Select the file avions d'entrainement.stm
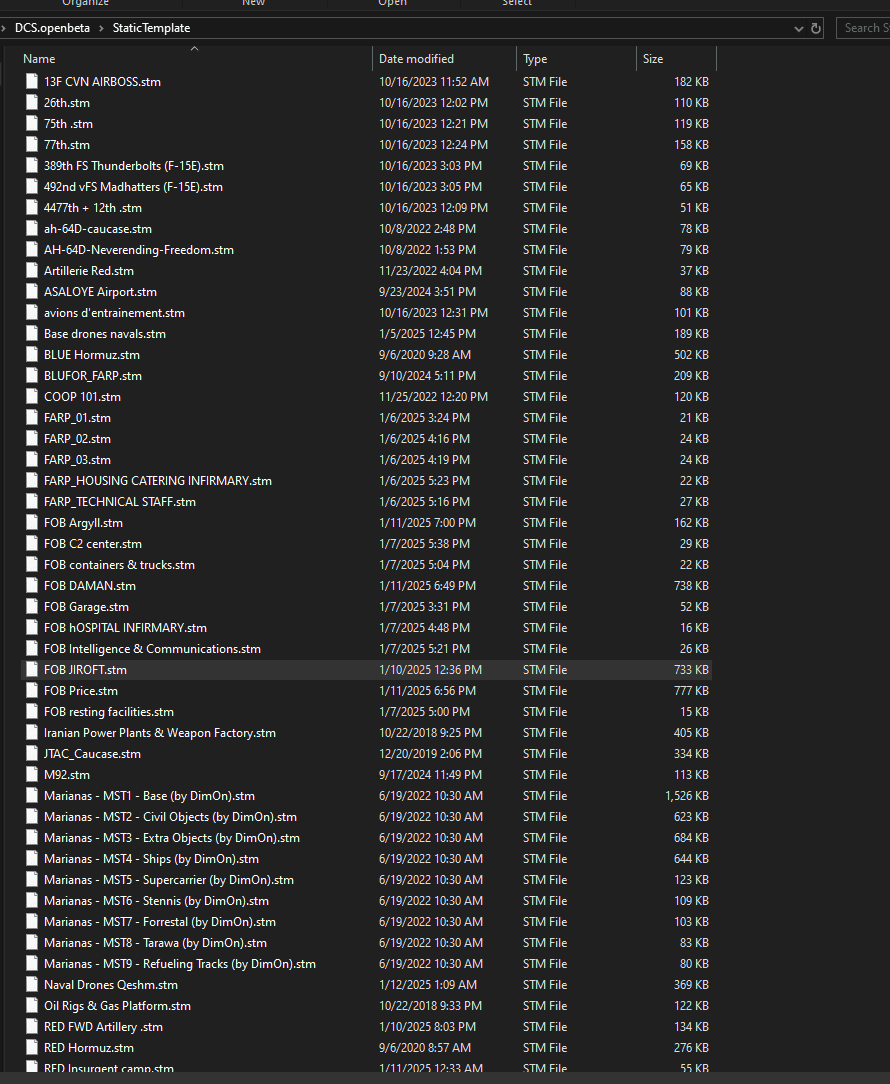Image resolution: width=890 pixels, height=1084 pixels. [x=114, y=312]
